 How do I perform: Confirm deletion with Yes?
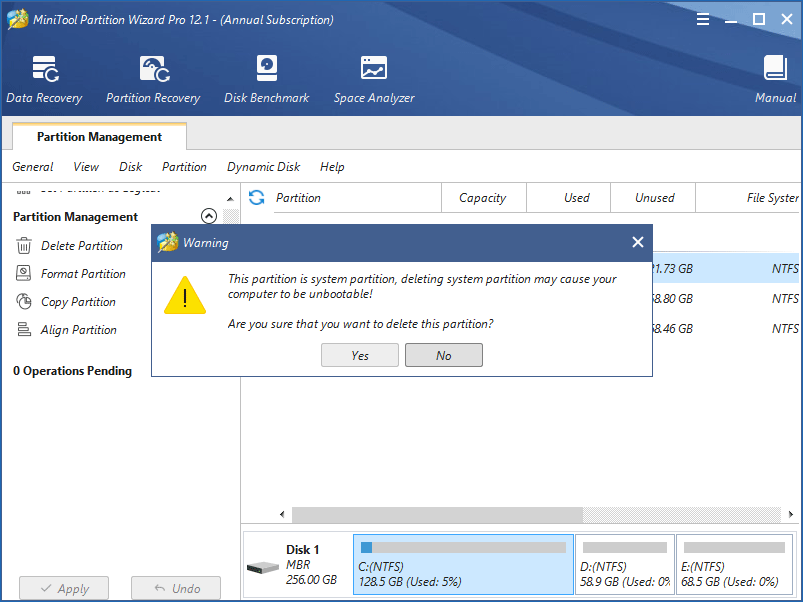click(x=360, y=355)
